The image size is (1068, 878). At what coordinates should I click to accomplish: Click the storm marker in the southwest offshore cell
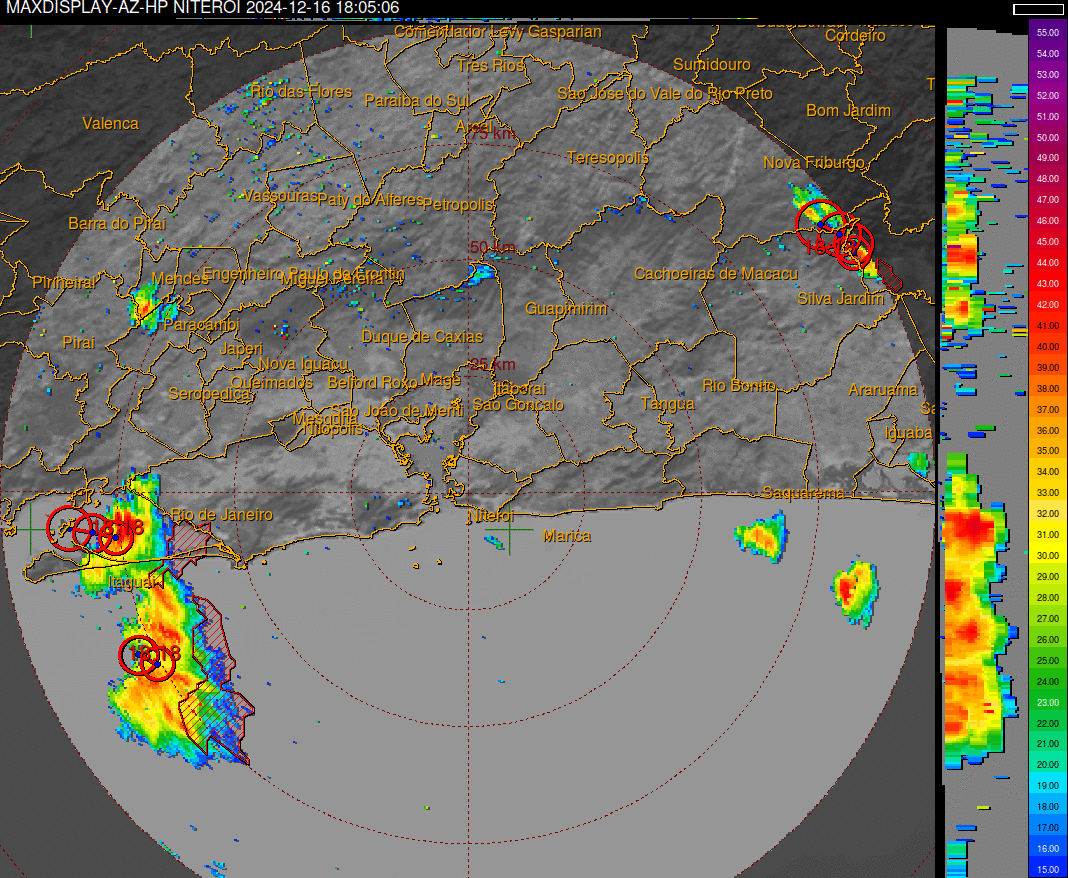[x=148, y=658]
